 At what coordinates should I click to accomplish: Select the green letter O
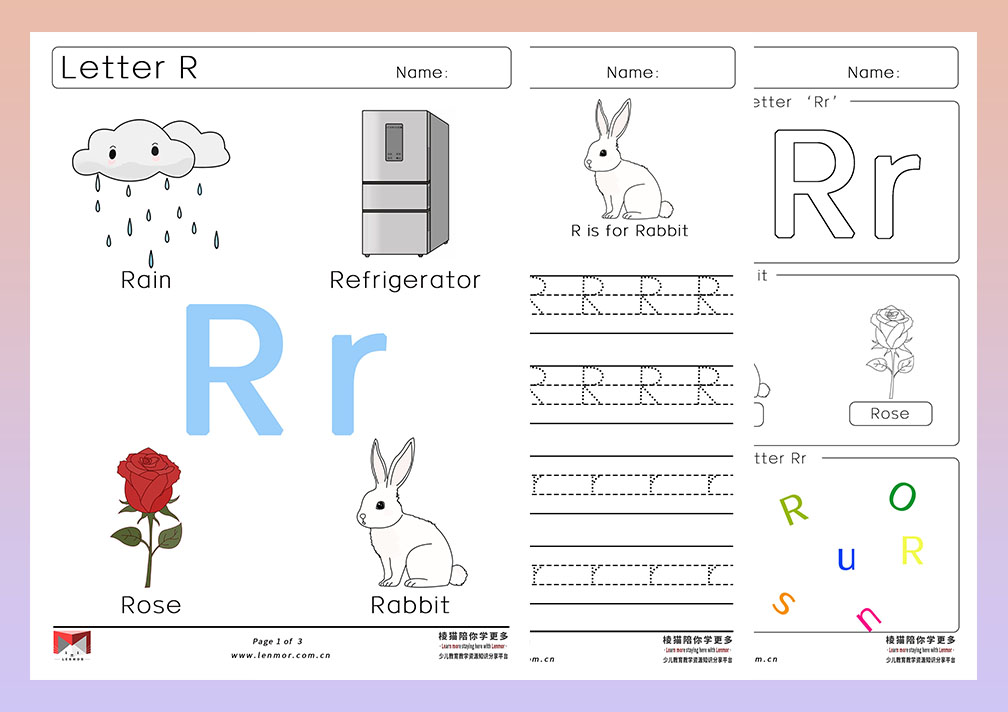(902, 496)
